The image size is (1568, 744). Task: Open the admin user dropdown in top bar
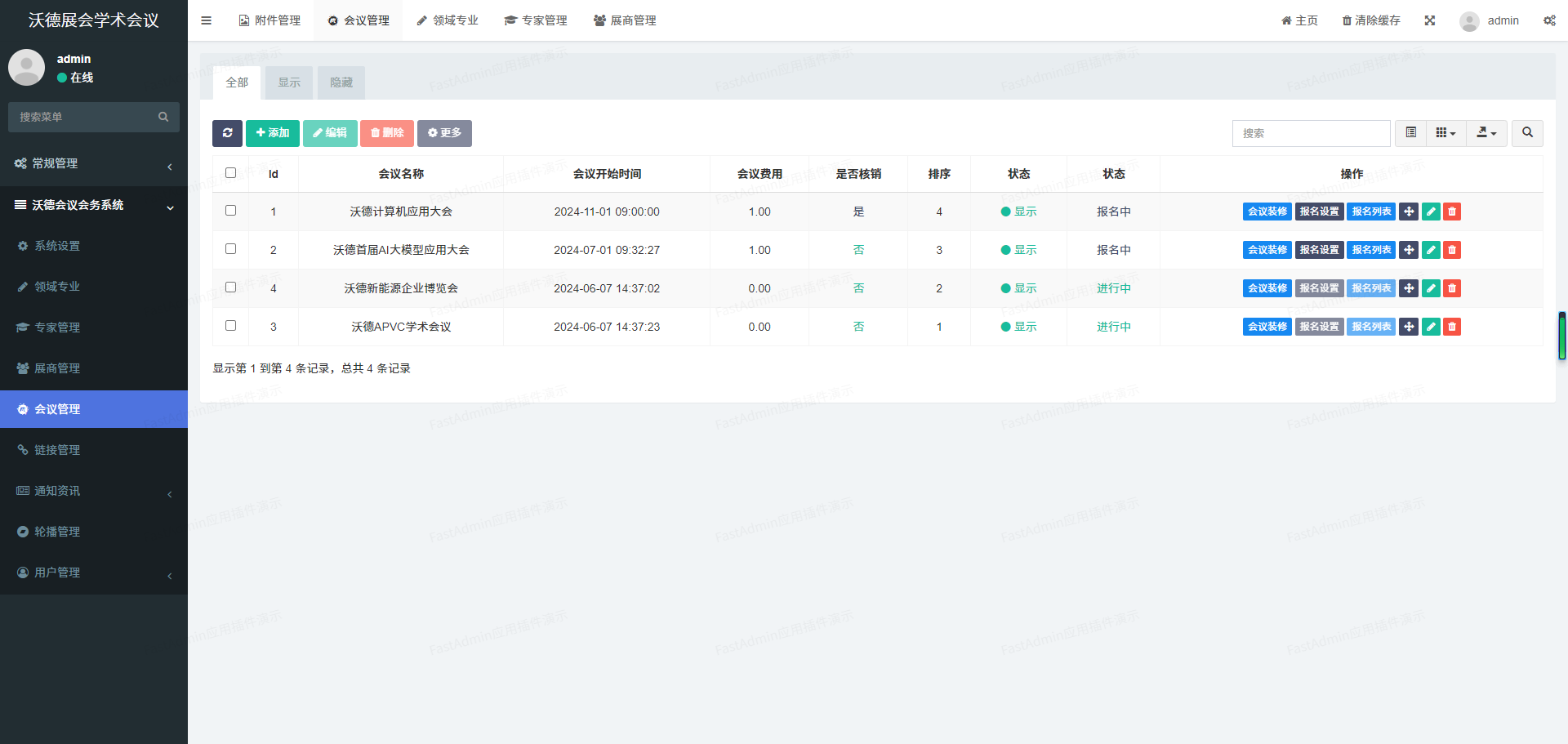pyautogui.click(x=1490, y=20)
